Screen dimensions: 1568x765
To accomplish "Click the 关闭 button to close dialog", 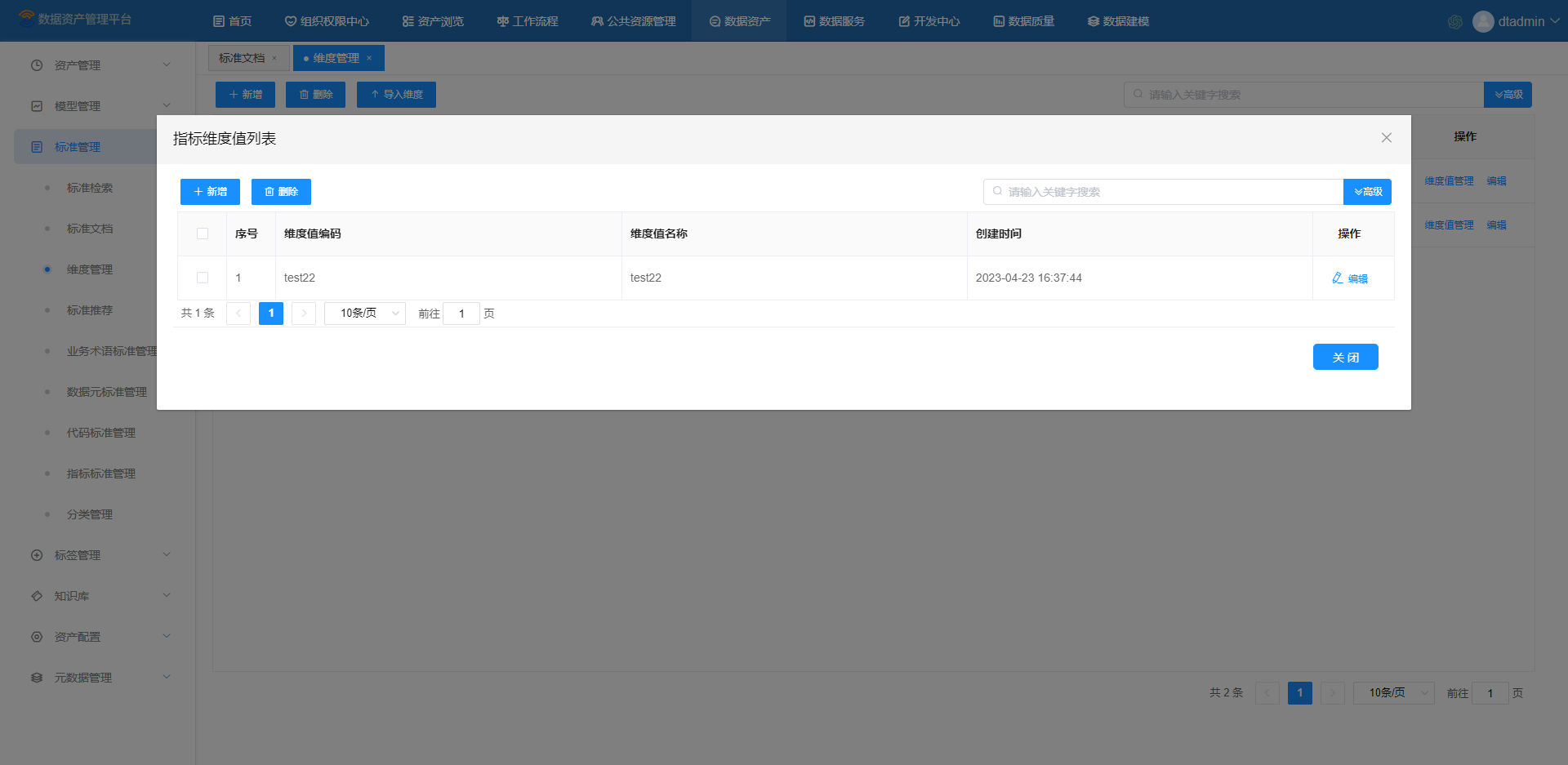I will click(1345, 357).
